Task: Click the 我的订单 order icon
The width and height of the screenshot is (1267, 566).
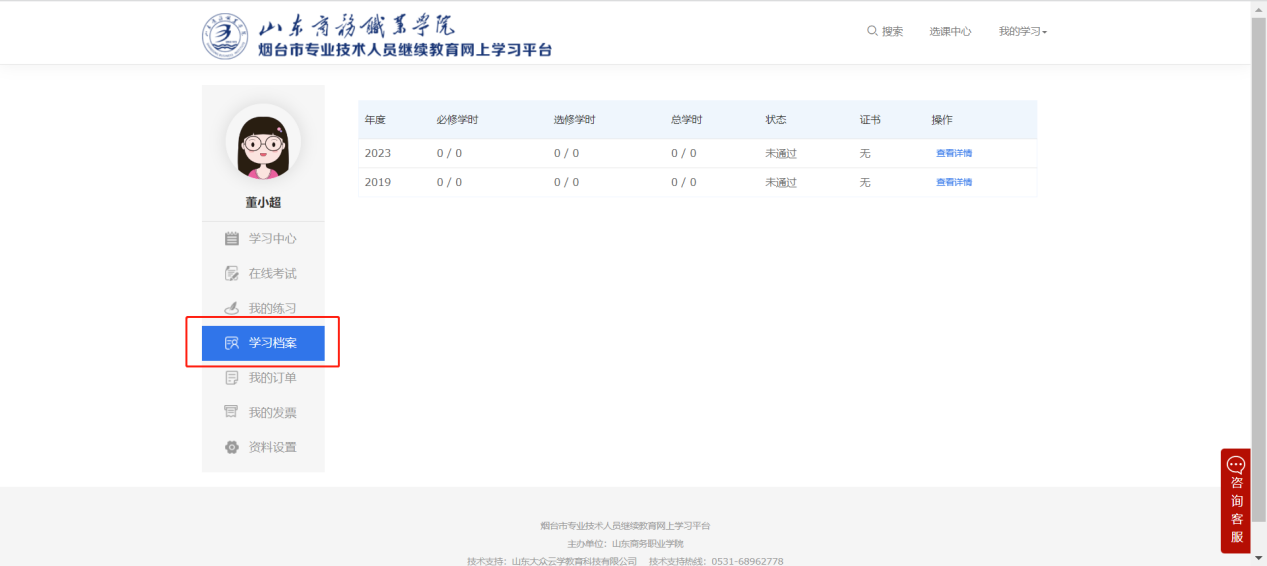Action: pyautogui.click(x=232, y=378)
